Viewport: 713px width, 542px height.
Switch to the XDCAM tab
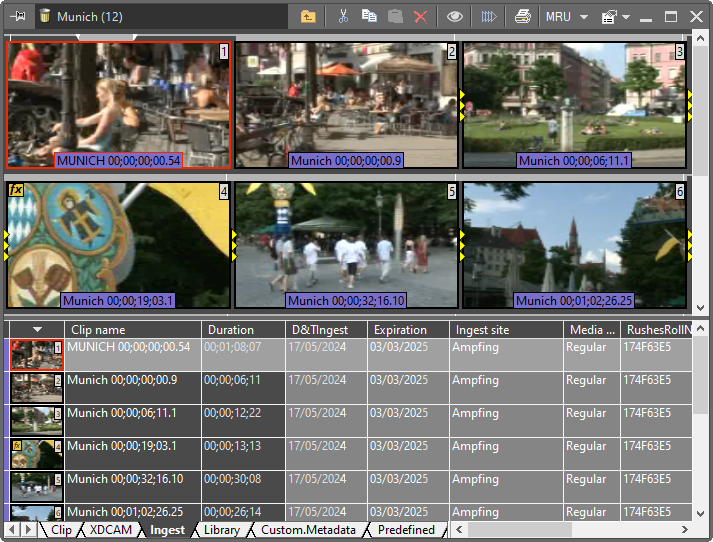(x=110, y=530)
